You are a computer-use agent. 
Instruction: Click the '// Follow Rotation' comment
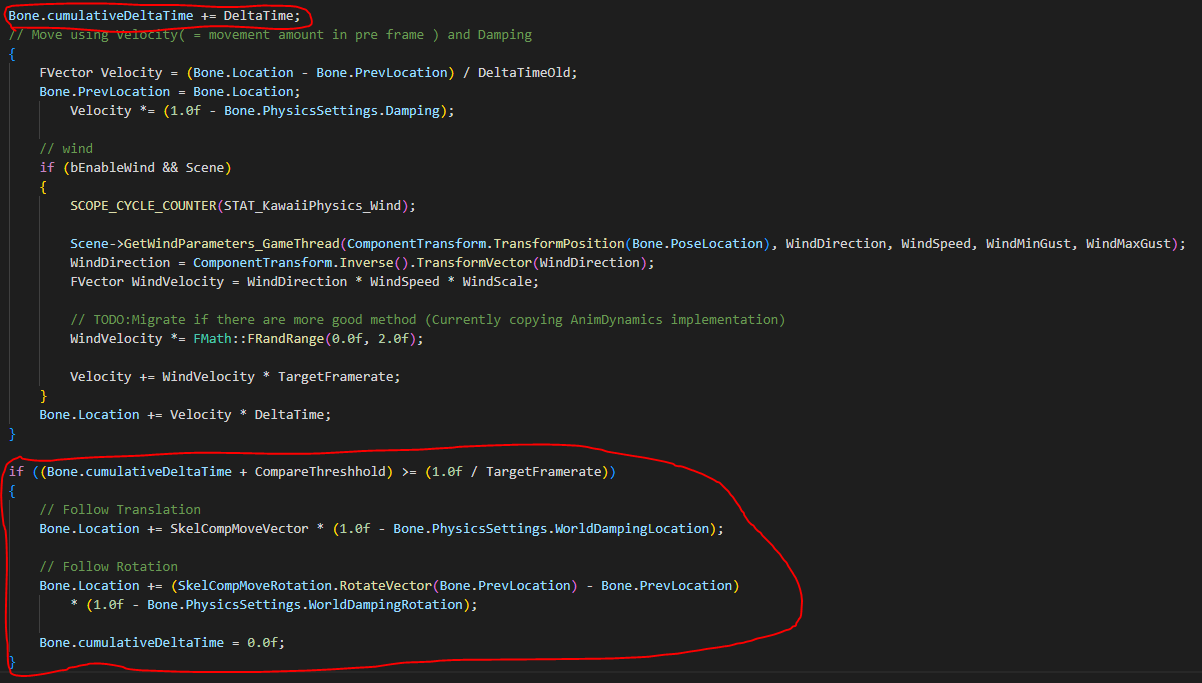pyautogui.click(x=109, y=566)
